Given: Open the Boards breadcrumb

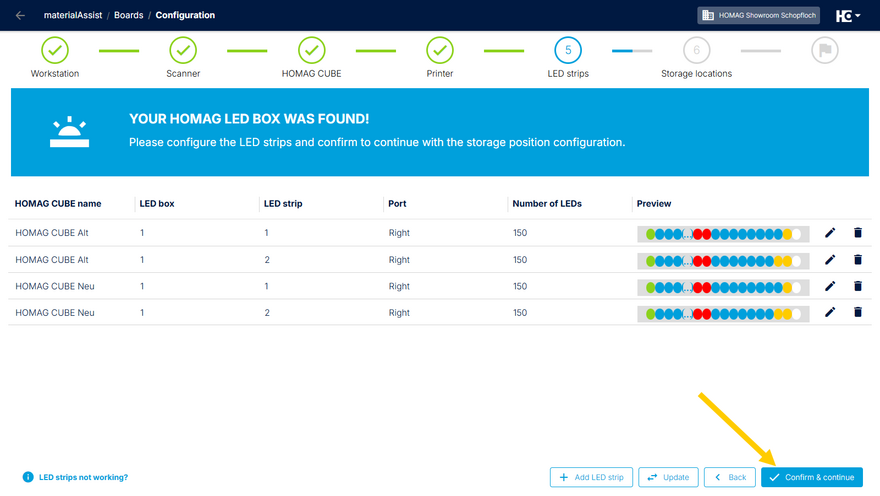Looking at the screenshot, I should click(129, 15).
